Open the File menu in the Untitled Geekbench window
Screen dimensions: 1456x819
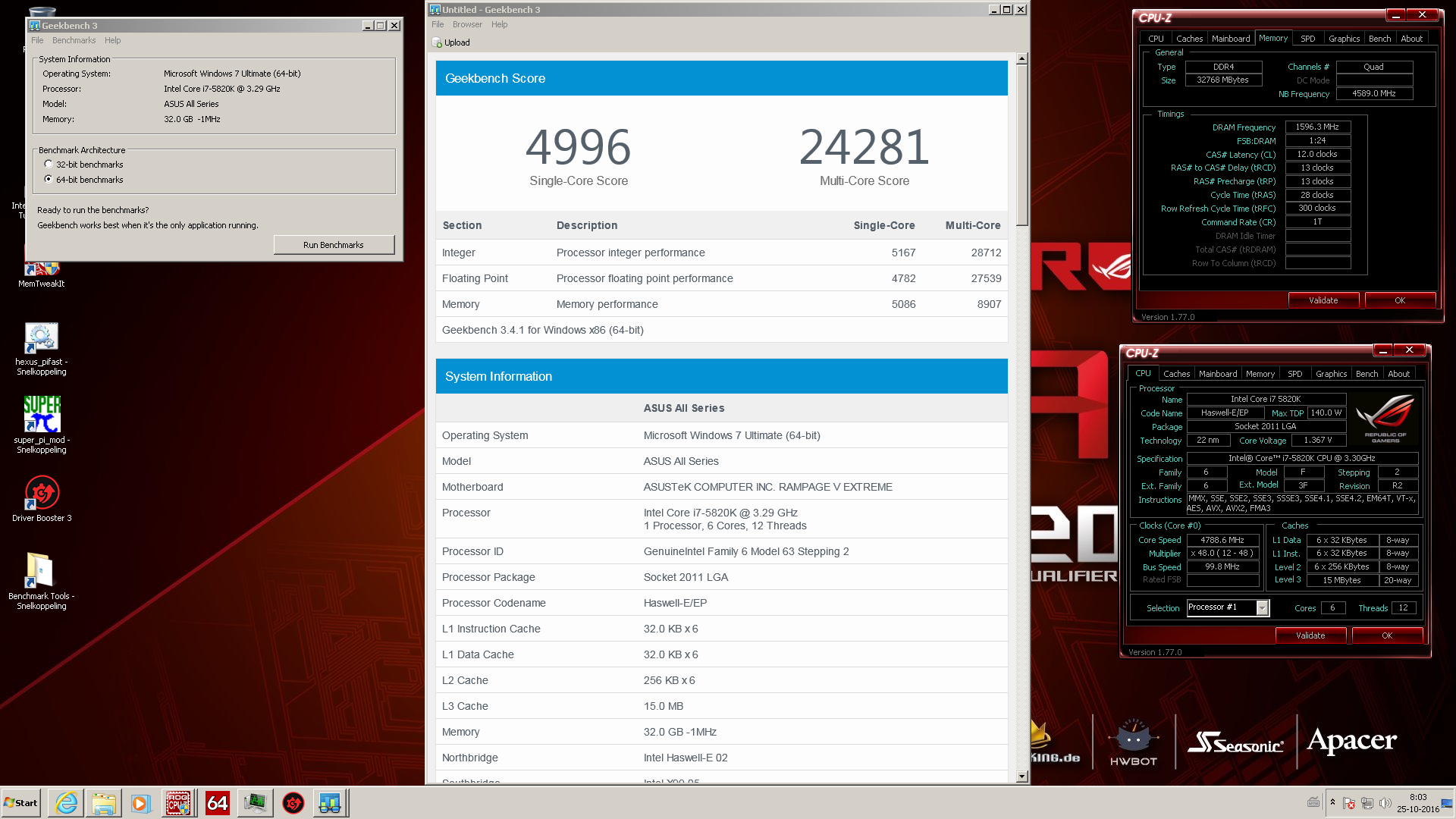pyautogui.click(x=438, y=25)
